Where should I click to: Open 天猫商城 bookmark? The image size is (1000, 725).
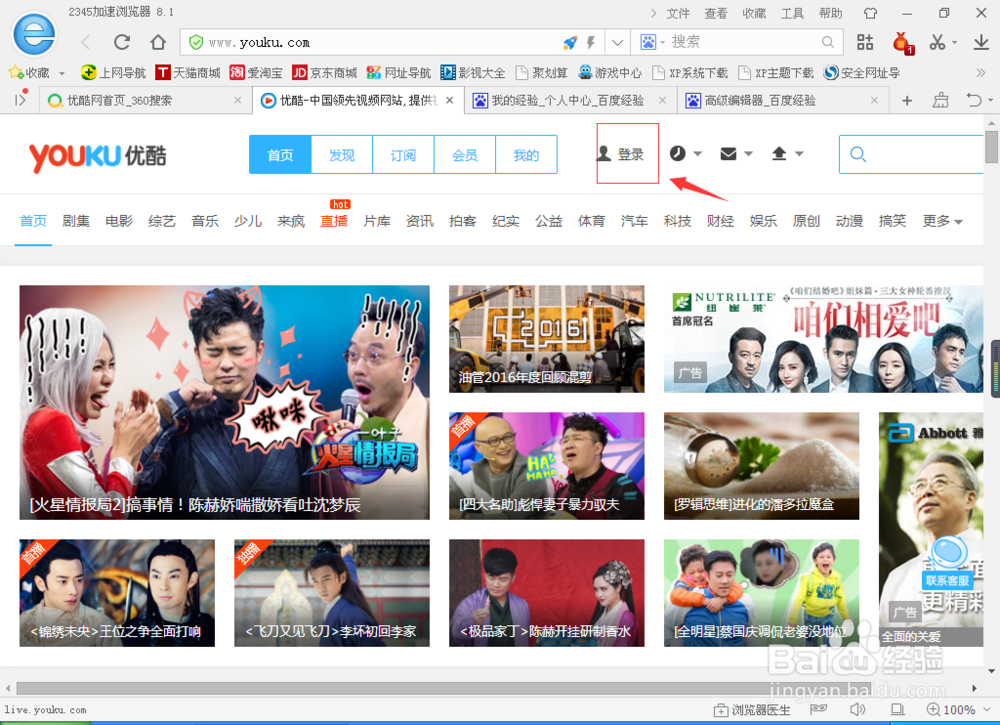point(188,73)
